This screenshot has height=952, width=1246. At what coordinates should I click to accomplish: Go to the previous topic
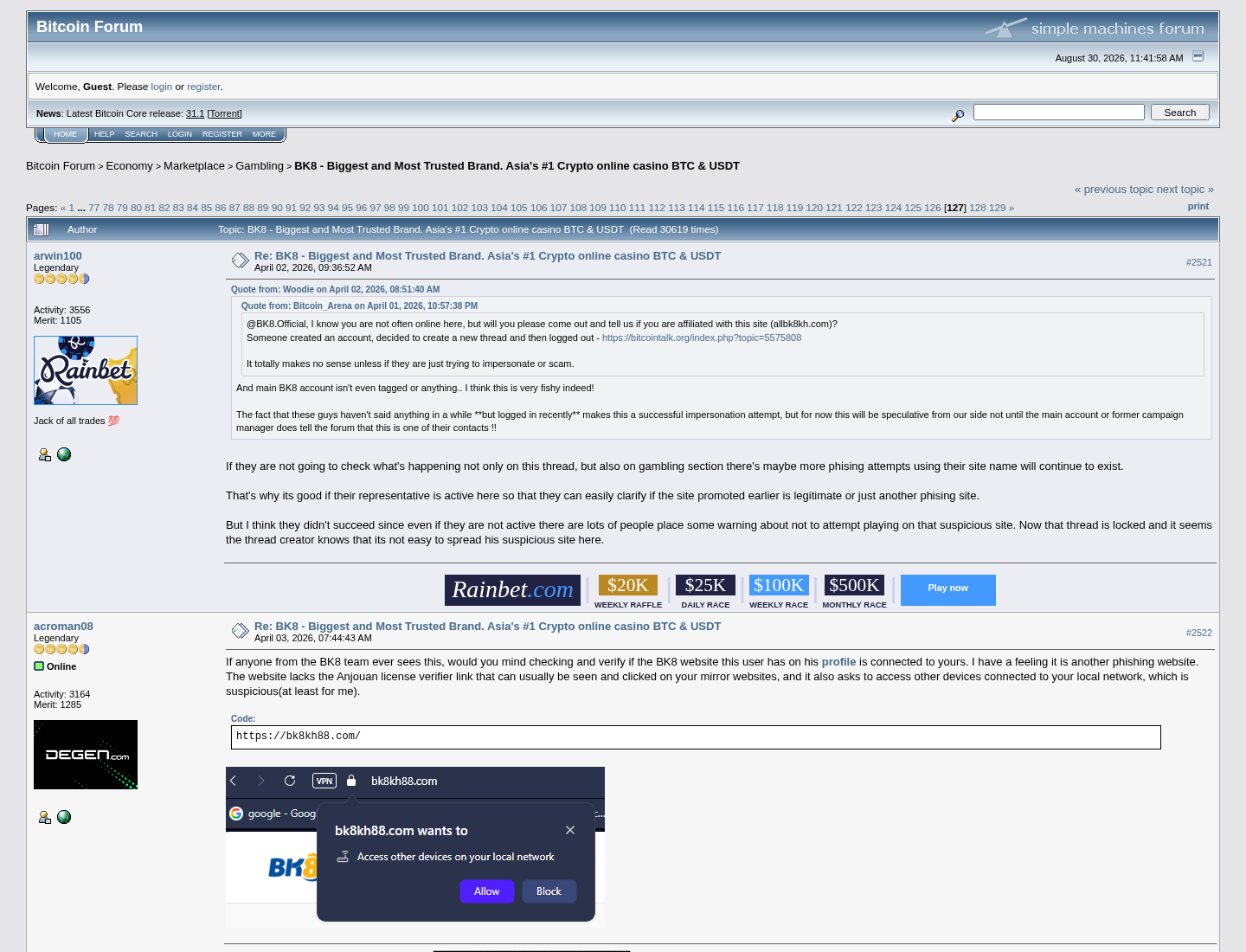pyautogui.click(x=1114, y=190)
